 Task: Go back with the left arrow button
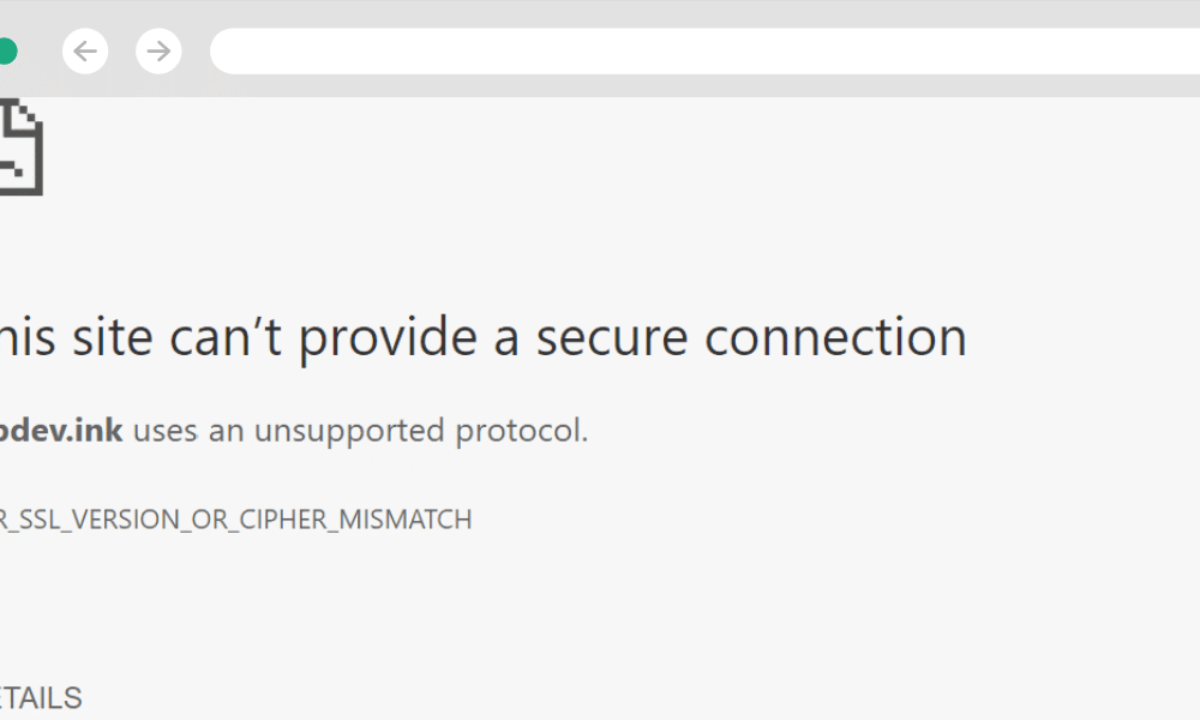pyautogui.click(x=85, y=50)
